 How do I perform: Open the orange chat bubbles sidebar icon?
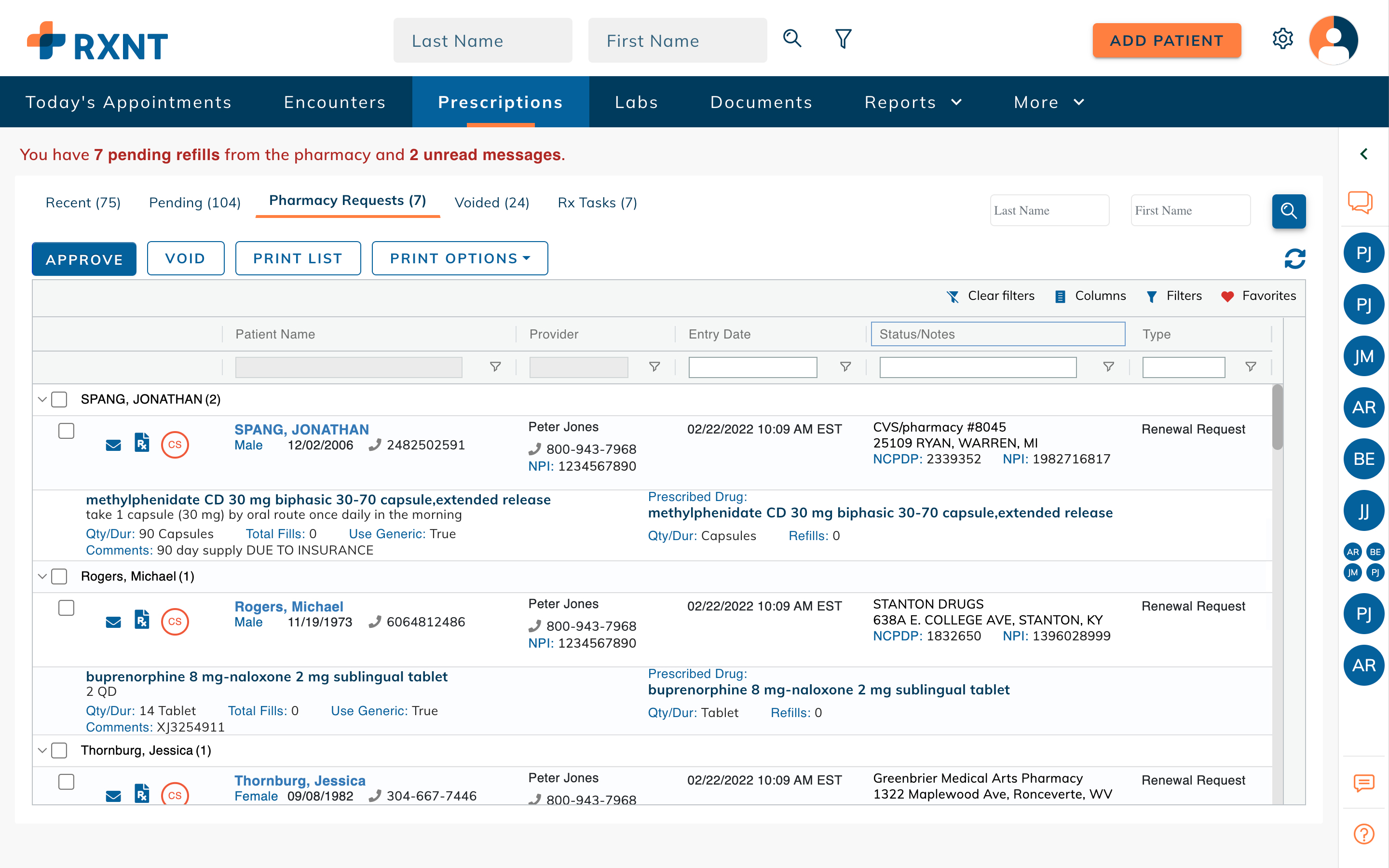coord(1360,202)
